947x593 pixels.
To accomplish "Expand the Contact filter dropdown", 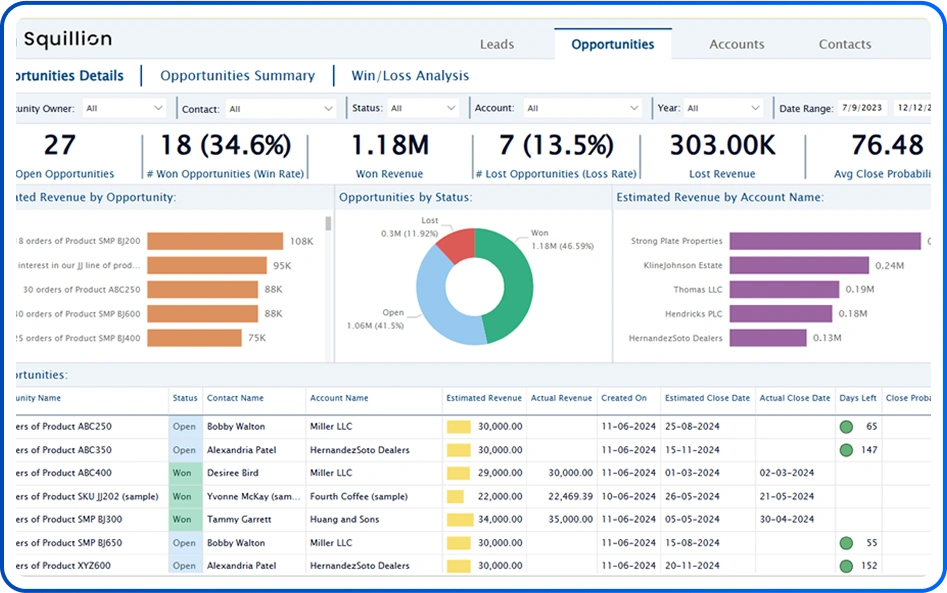I will [x=280, y=108].
